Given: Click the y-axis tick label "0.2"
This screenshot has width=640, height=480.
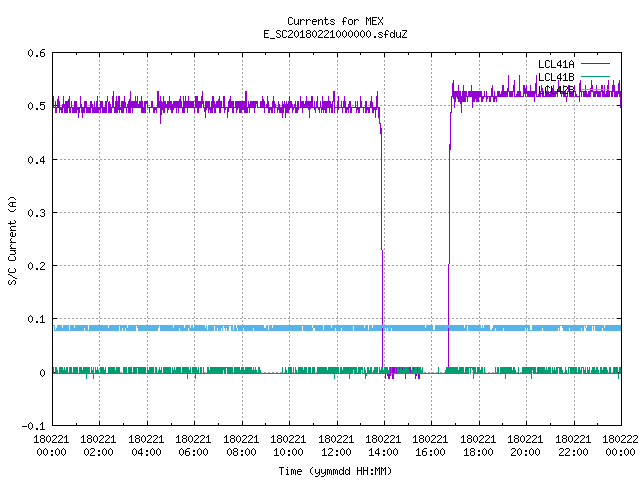Looking at the screenshot, I should (36, 266).
